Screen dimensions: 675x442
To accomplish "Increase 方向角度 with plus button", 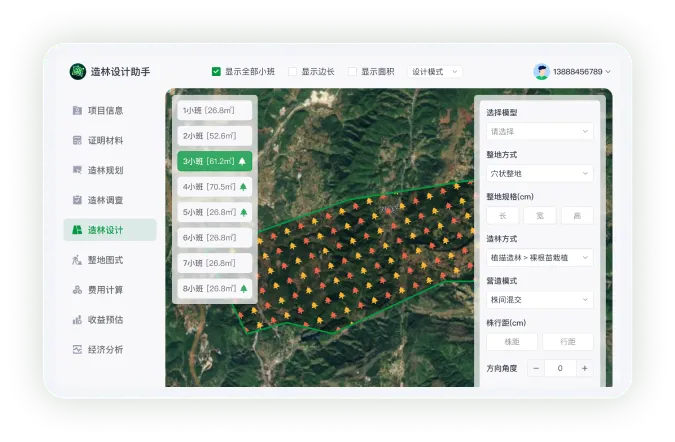I will (585, 368).
